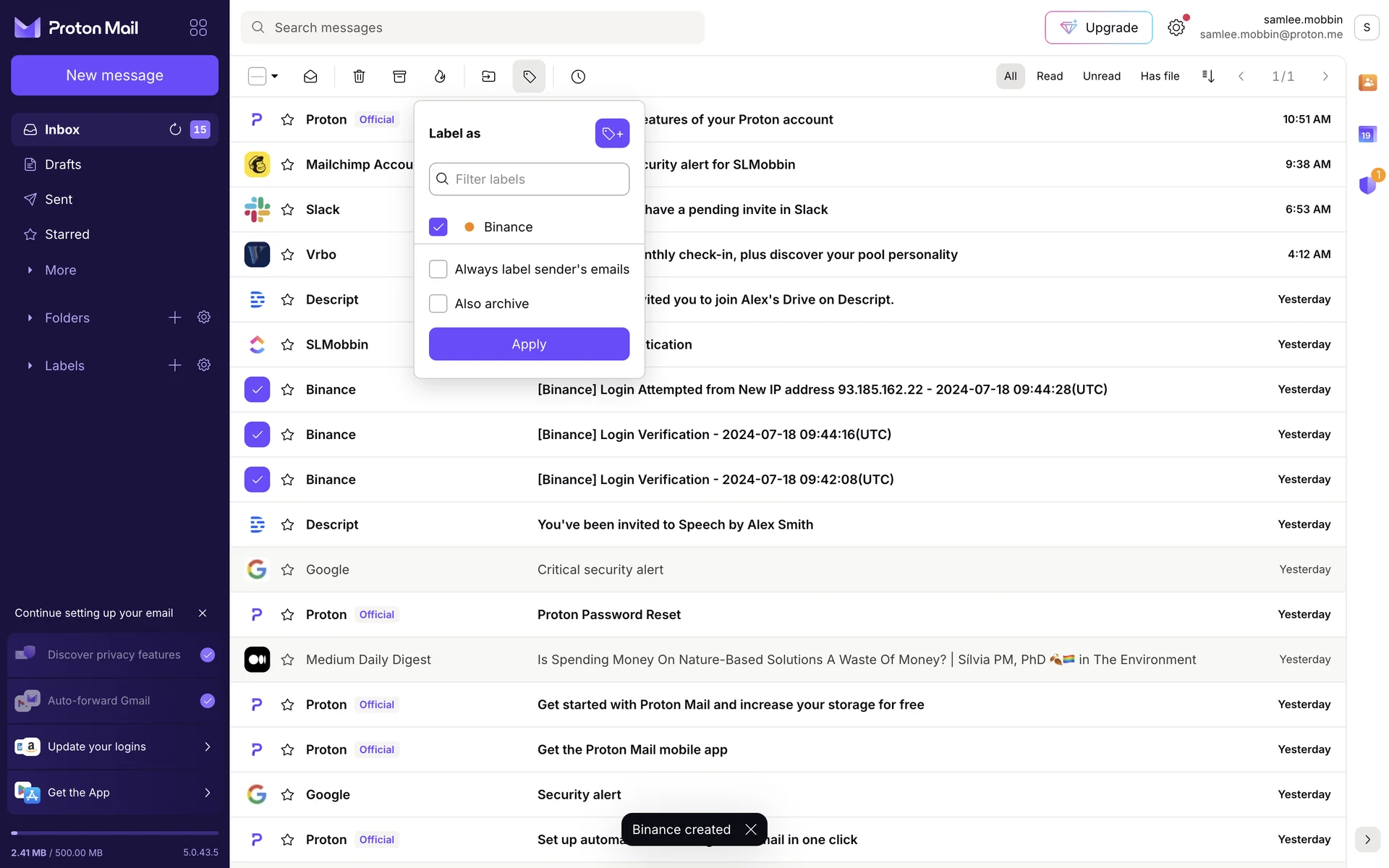Click the archive icon in toolbar
The width and height of the screenshot is (1389, 868).
pos(399,76)
